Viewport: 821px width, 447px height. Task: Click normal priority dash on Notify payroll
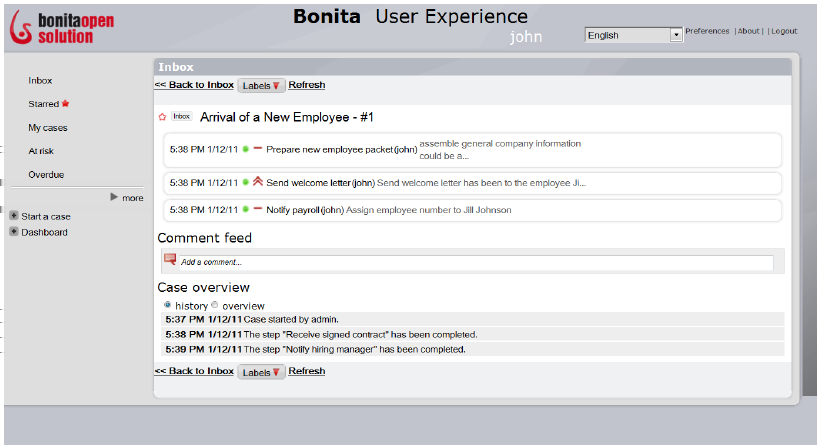258,209
